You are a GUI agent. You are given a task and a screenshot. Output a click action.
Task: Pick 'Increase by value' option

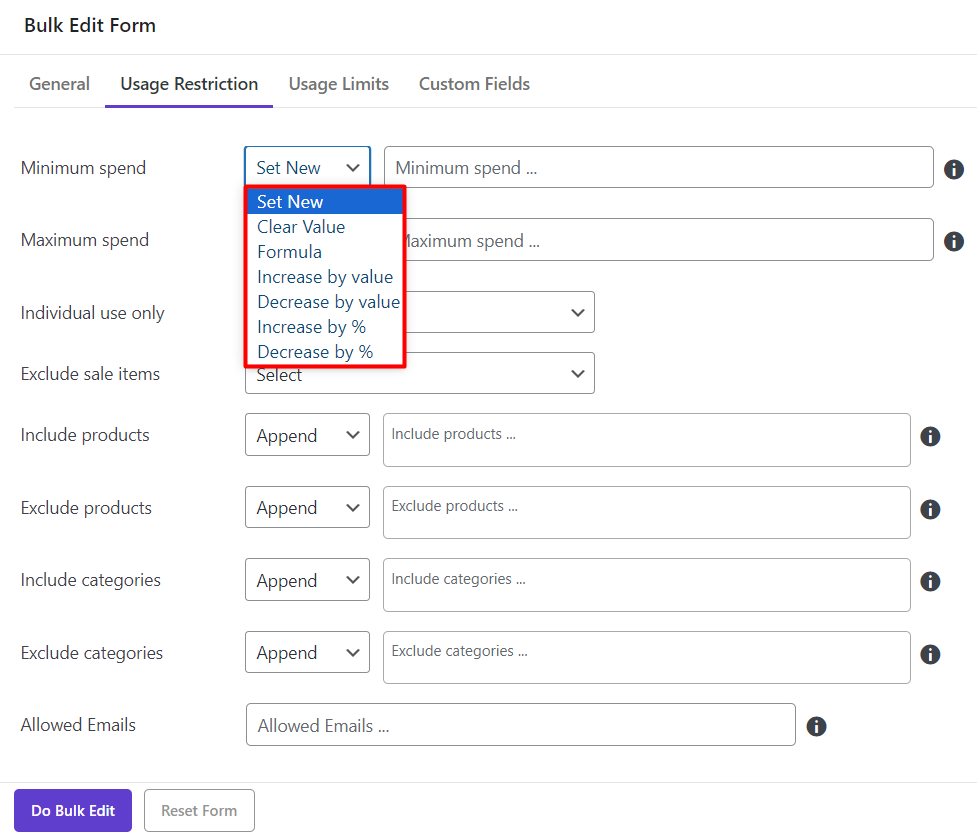[325, 277]
